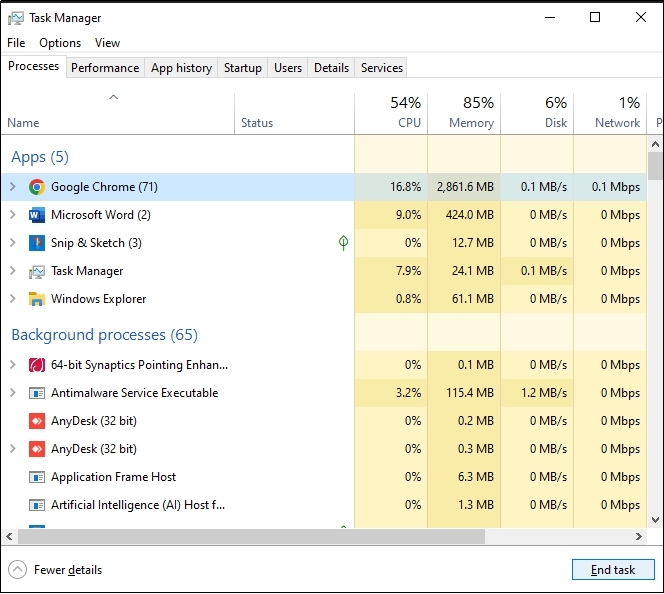The image size is (664, 594).
Task: Open the Options menu
Action: tap(60, 43)
